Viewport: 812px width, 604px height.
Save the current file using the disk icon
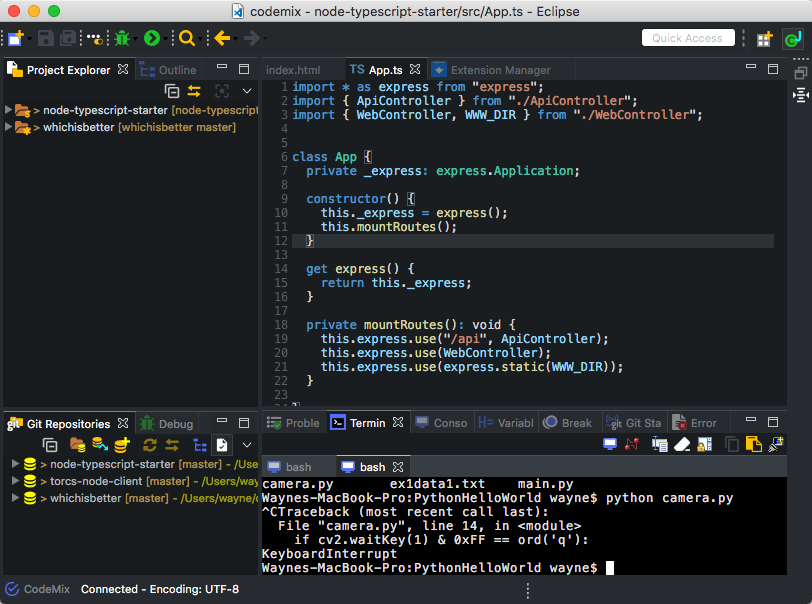(x=44, y=38)
